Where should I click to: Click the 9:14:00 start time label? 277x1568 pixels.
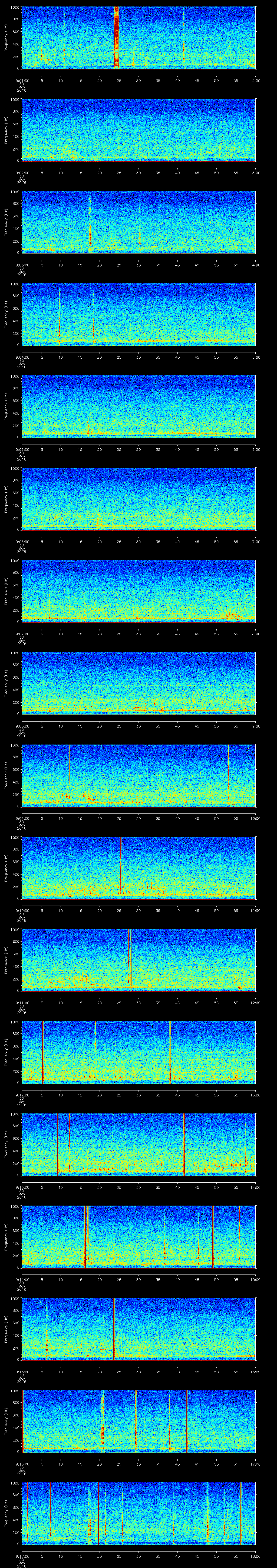pos(22,1279)
